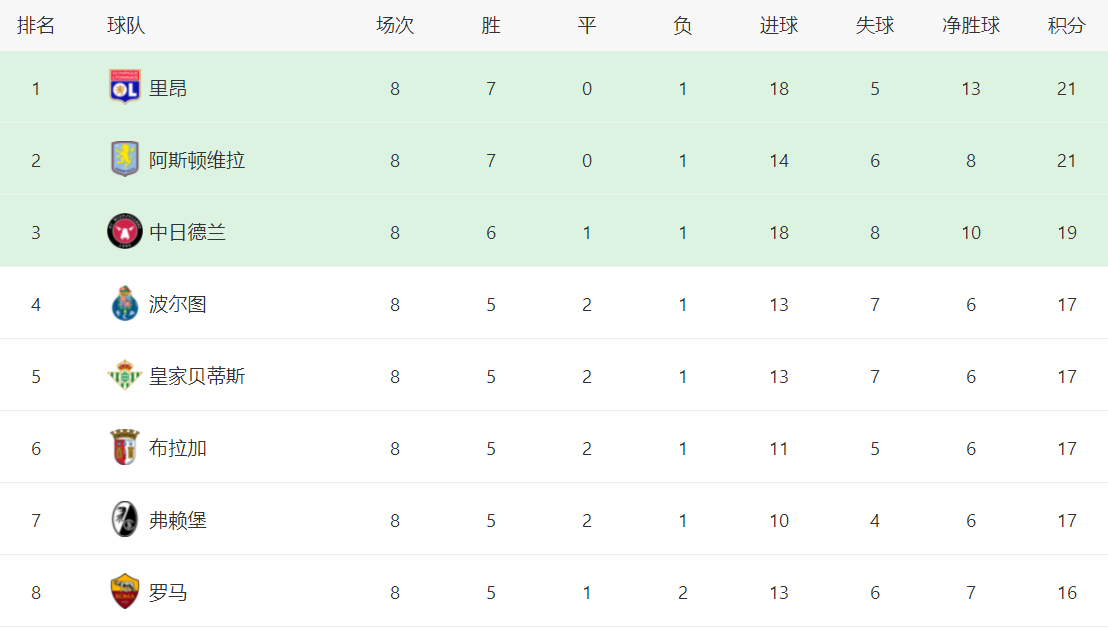Click the 排名 column header

(36, 26)
